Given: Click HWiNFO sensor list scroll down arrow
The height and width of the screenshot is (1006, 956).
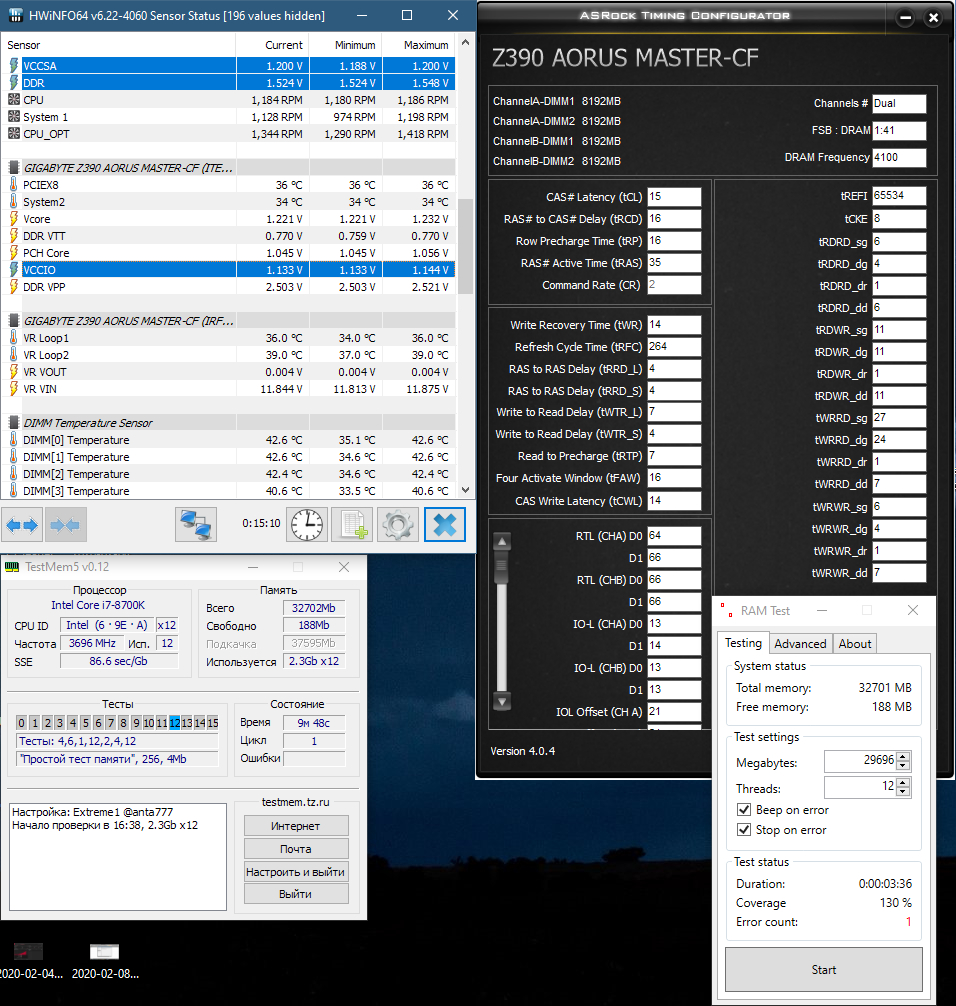Looking at the screenshot, I should pyautogui.click(x=466, y=490).
